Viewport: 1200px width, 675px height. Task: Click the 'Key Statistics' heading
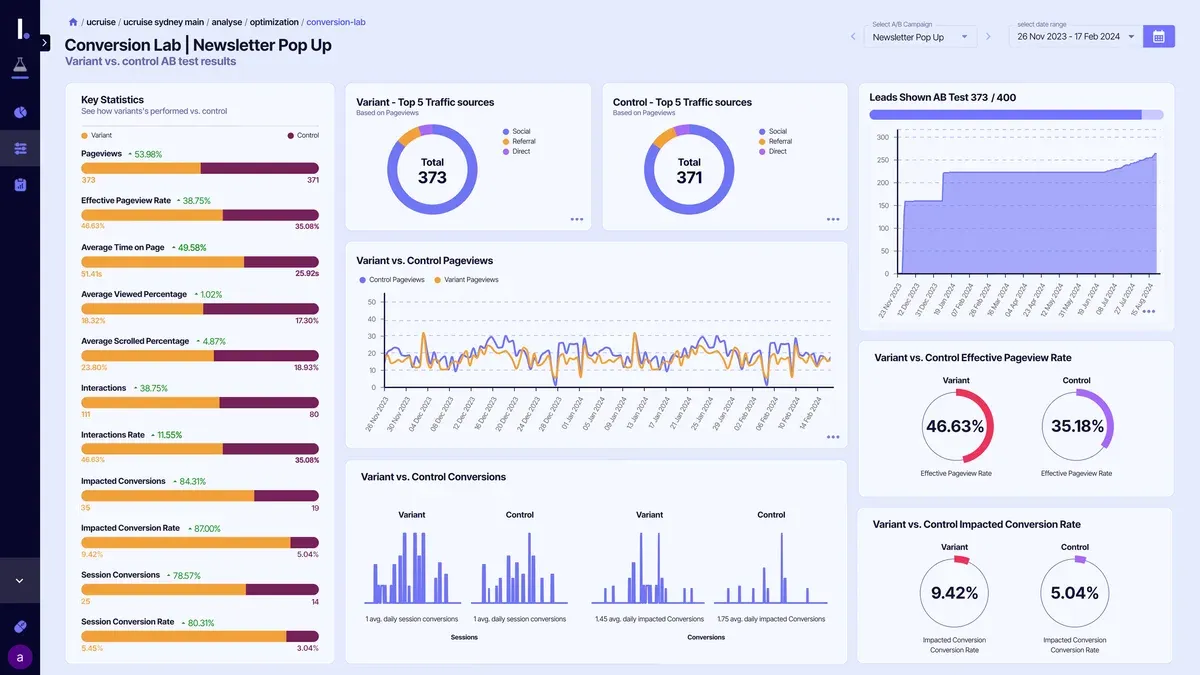point(112,100)
